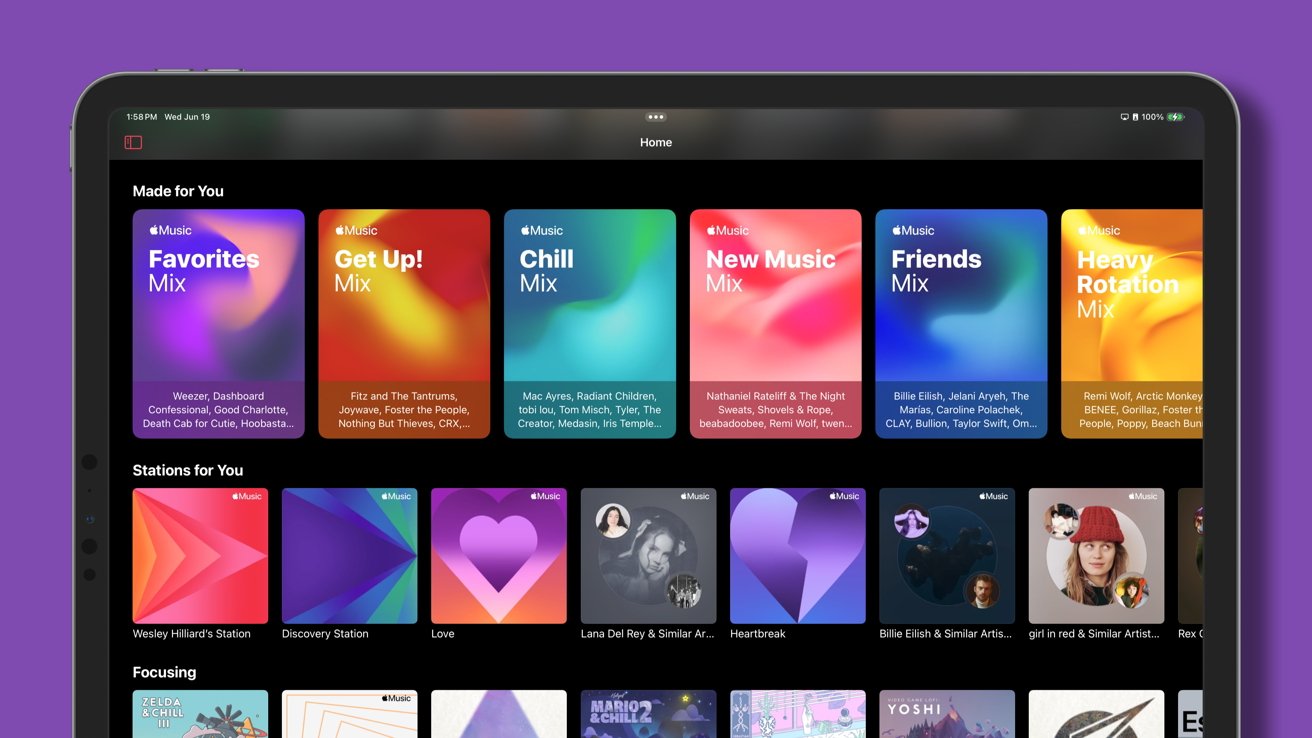Tap the three-dot multitasking menu
1312x738 pixels.
pos(656,117)
